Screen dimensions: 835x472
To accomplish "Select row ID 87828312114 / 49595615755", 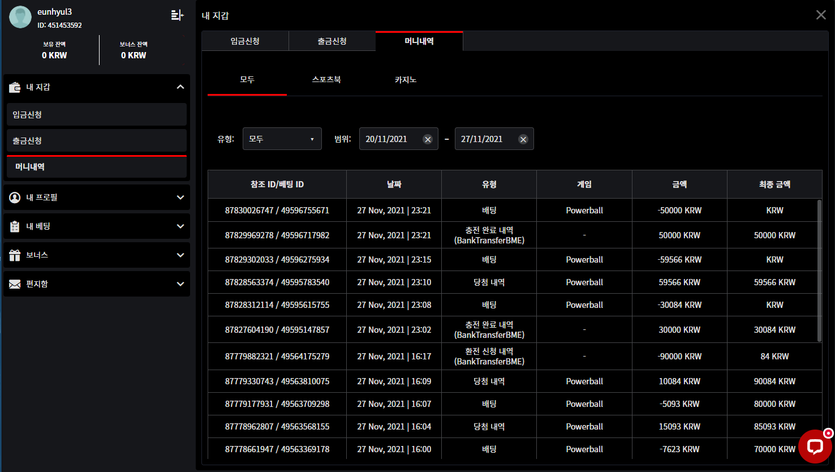I will (x=277, y=305).
